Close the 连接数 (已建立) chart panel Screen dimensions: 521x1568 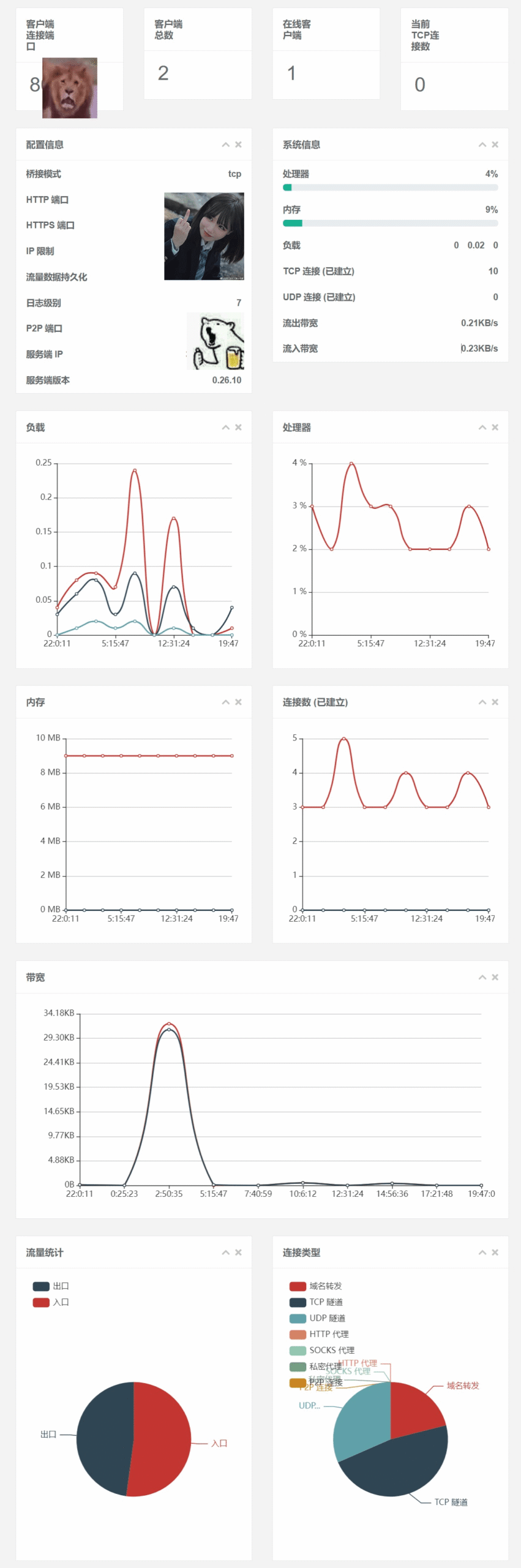coord(495,702)
